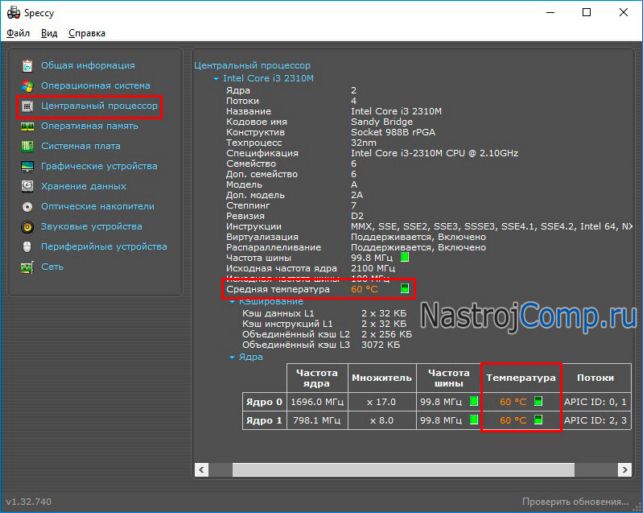Screen dimensions: 643x513
Task: Click the Общая информация sidebar icon
Action: click(x=27, y=66)
